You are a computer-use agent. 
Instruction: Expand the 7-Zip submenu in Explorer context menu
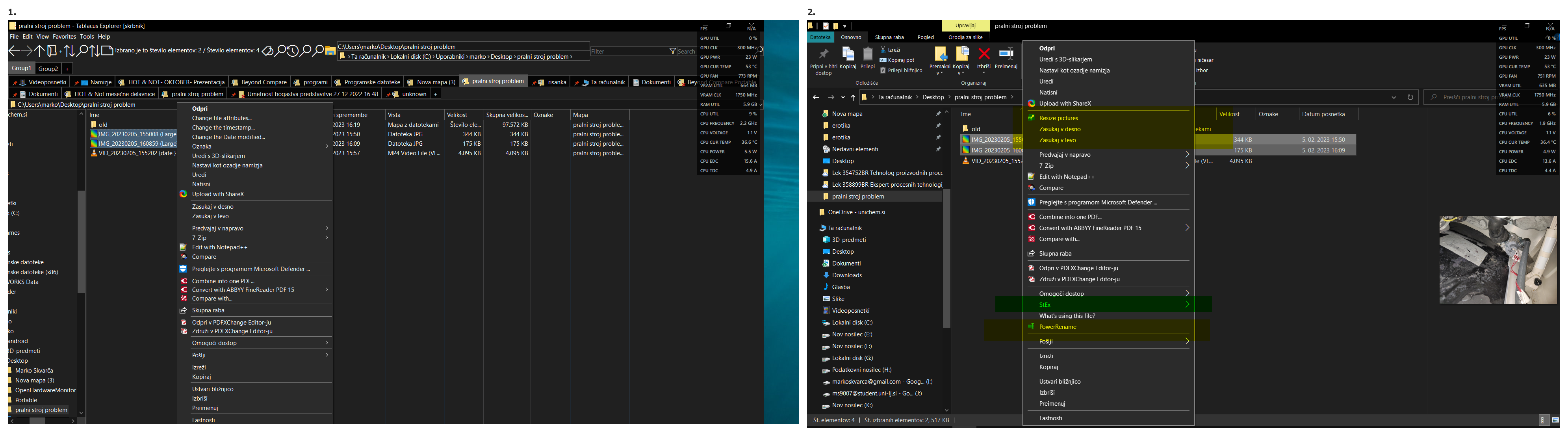(1108, 166)
